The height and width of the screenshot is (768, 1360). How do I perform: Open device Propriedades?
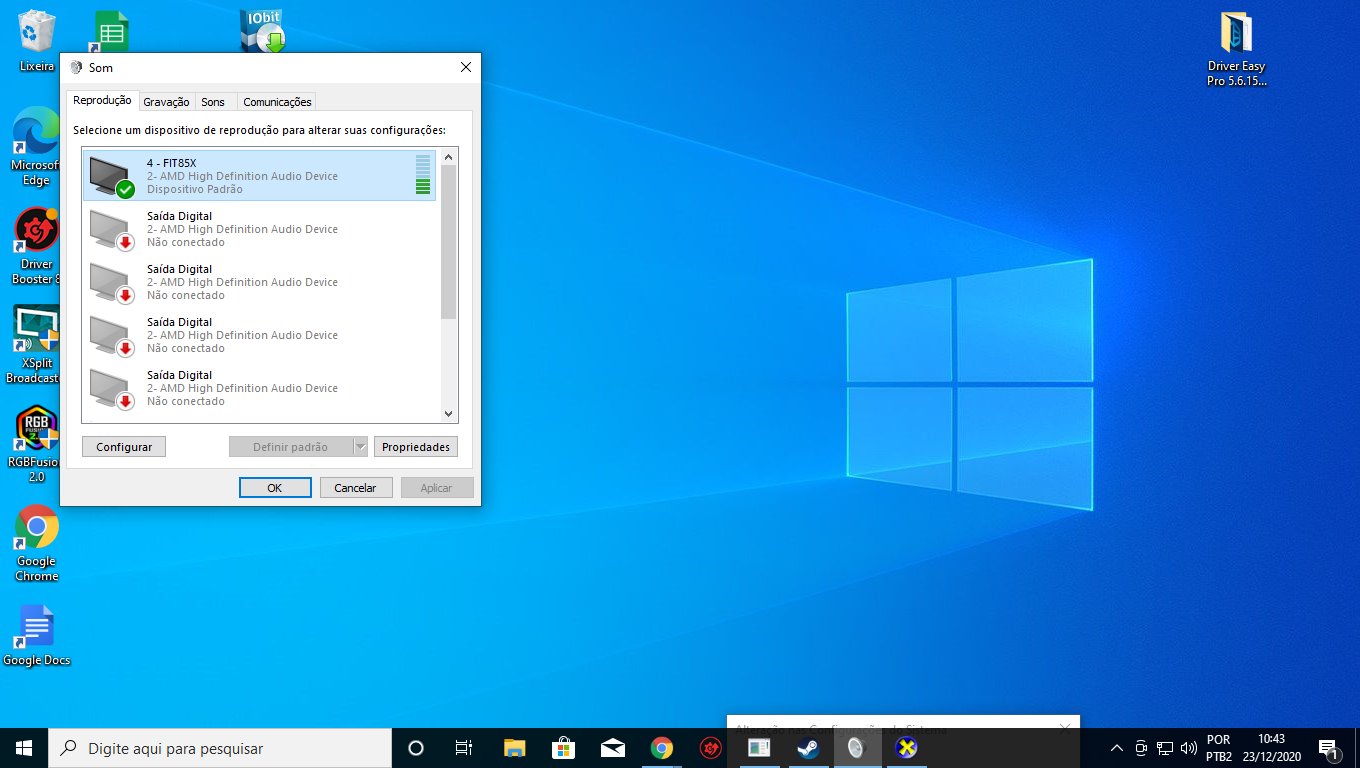pyautogui.click(x=416, y=447)
